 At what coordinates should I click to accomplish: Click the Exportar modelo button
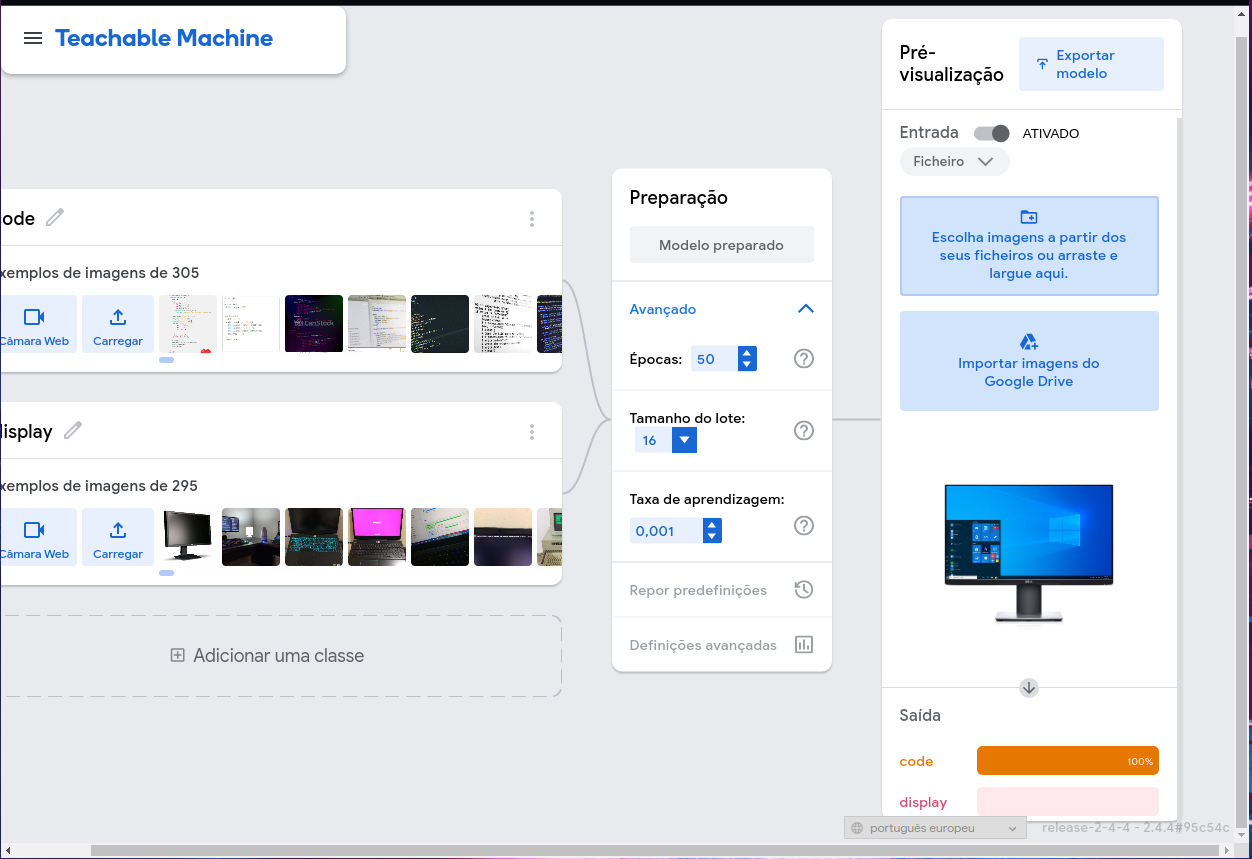(x=1091, y=63)
